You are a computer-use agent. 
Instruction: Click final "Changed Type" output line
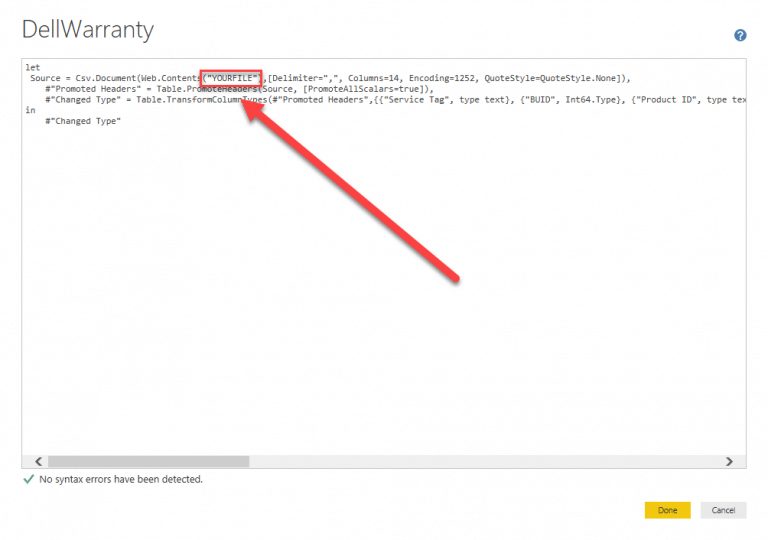(83, 121)
